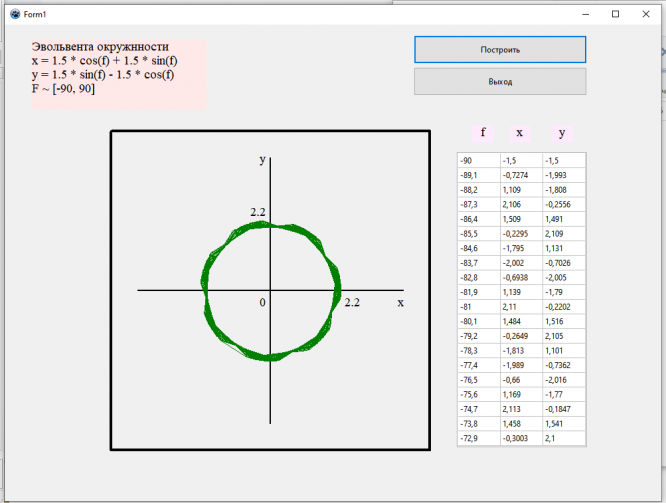This screenshot has width=666, height=503.
Task: Click the y column header label above the table
Action: (x=562, y=133)
